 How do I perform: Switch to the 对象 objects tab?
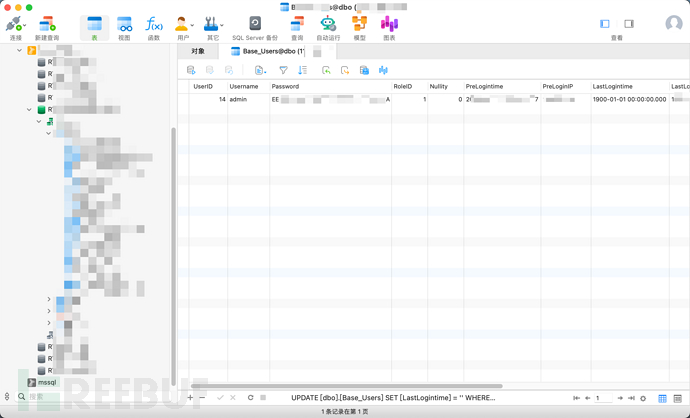point(198,51)
